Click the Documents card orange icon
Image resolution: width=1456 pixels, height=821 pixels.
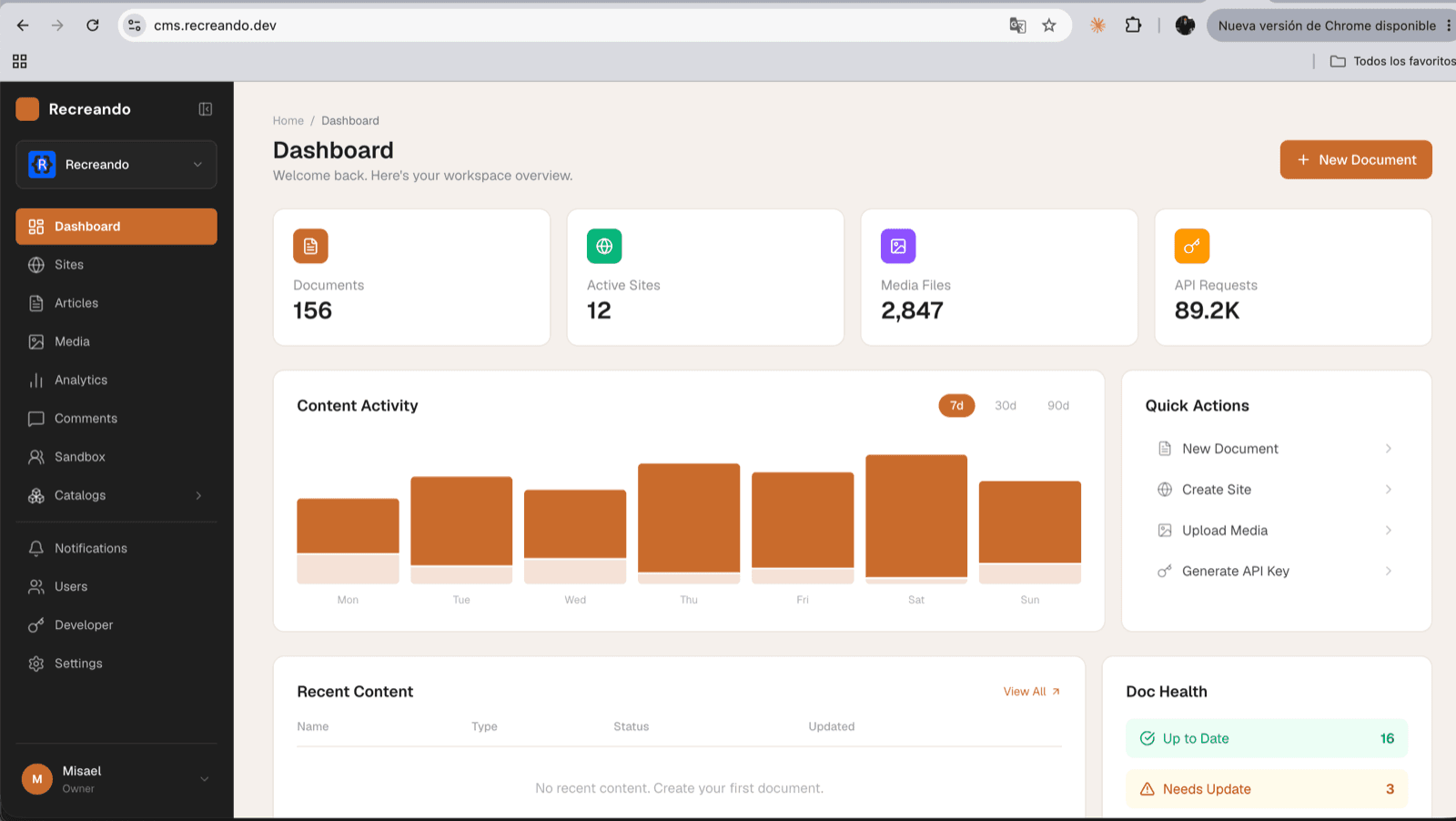click(x=310, y=246)
